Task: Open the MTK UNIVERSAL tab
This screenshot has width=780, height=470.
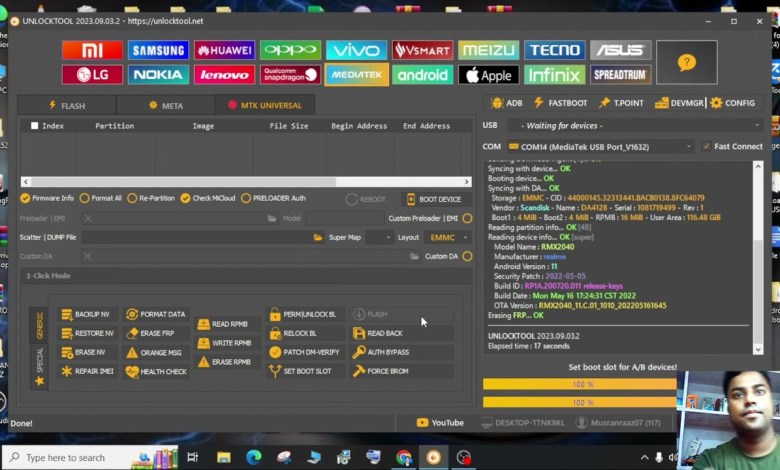Action: point(265,105)
